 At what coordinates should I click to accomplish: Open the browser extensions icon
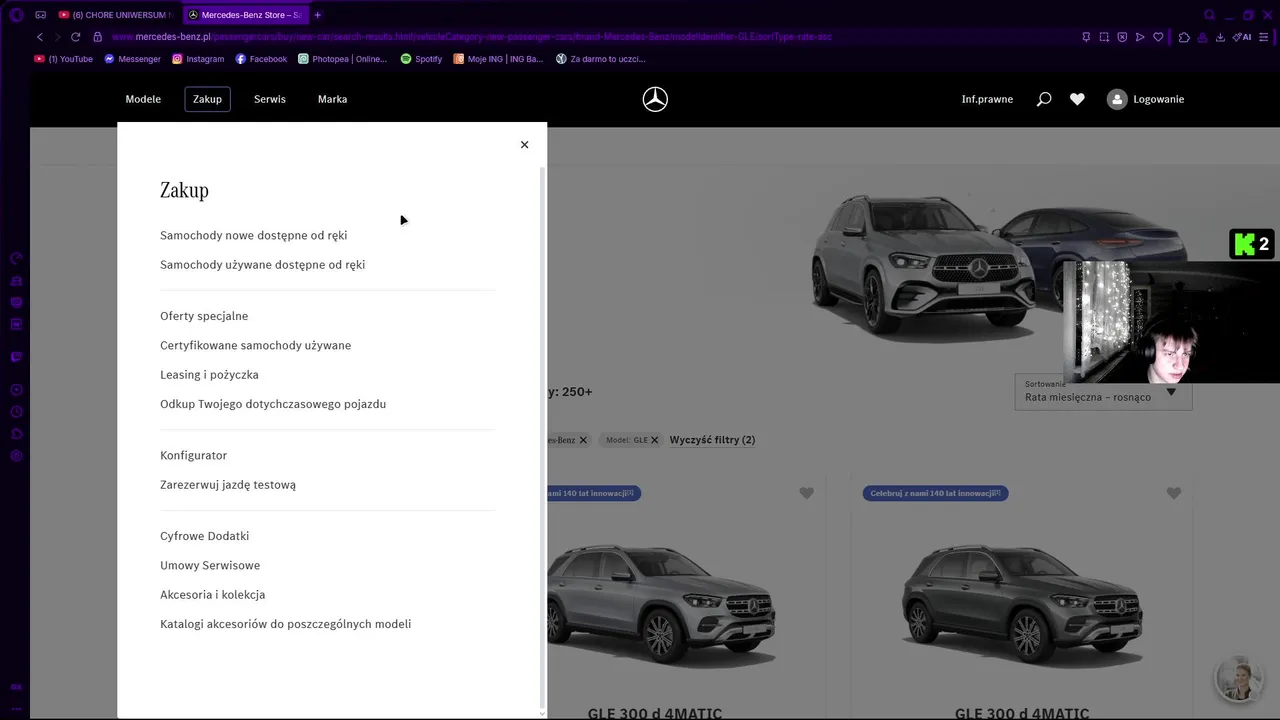[1184, 37]
